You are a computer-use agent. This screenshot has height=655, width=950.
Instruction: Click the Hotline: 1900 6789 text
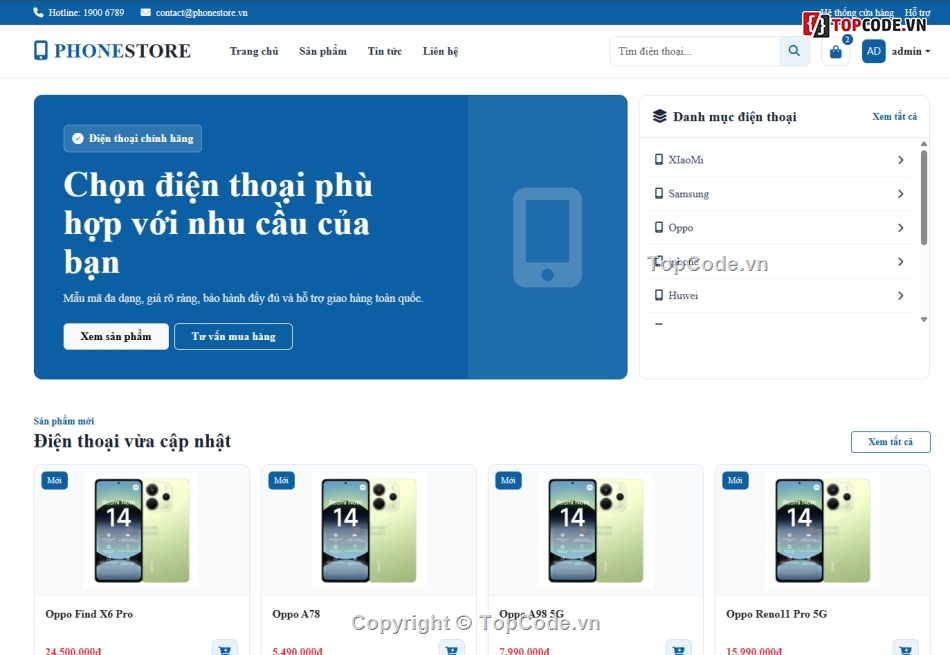click(86, 12)
